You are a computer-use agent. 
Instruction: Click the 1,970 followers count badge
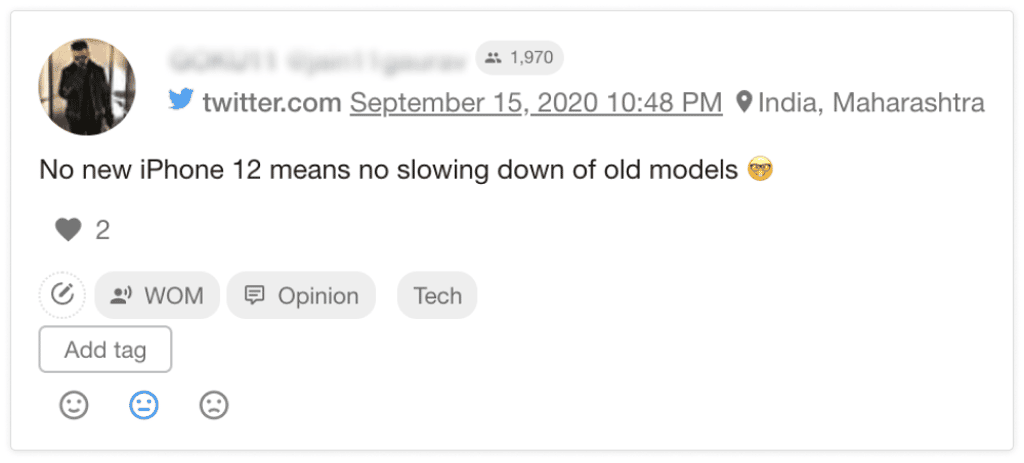pyautogui.click(x=520, y=58)
